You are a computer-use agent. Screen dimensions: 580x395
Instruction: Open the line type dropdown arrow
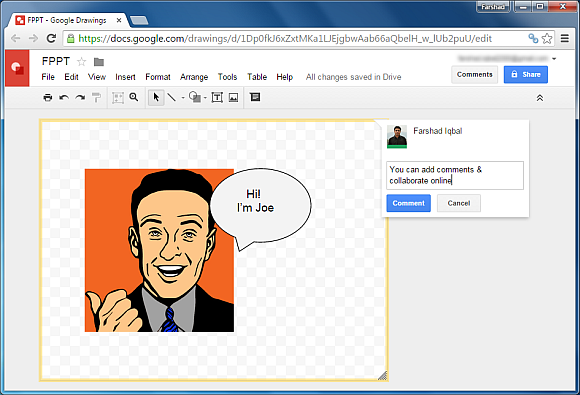pos(183,98)
